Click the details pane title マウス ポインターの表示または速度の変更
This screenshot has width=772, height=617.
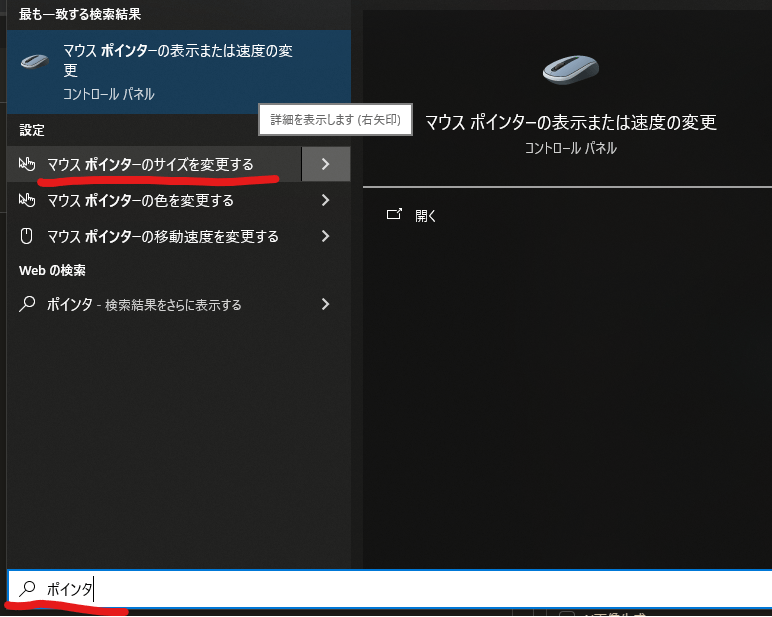coord(570,122)
